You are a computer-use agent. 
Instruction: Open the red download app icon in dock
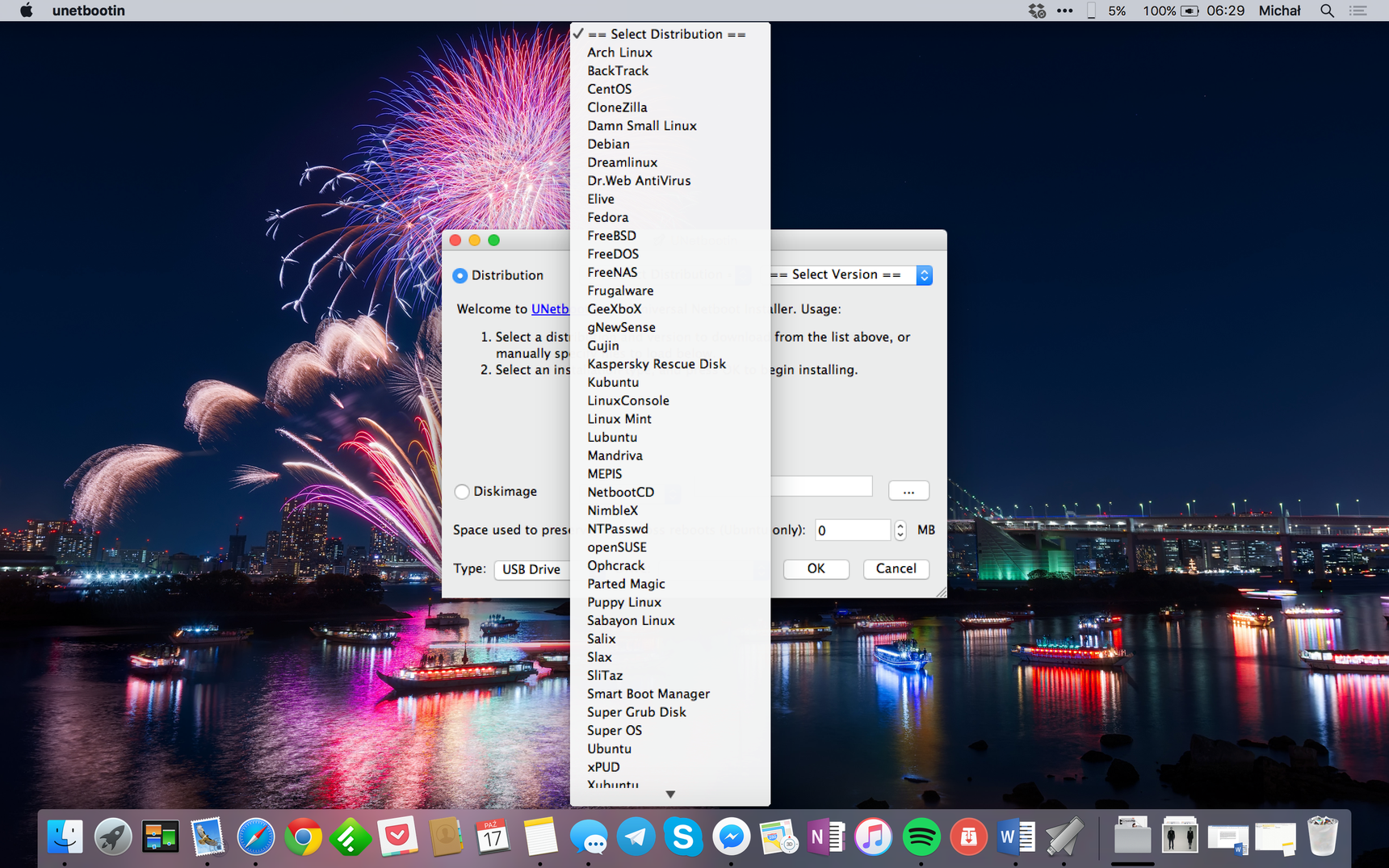[x=969, y=837]
